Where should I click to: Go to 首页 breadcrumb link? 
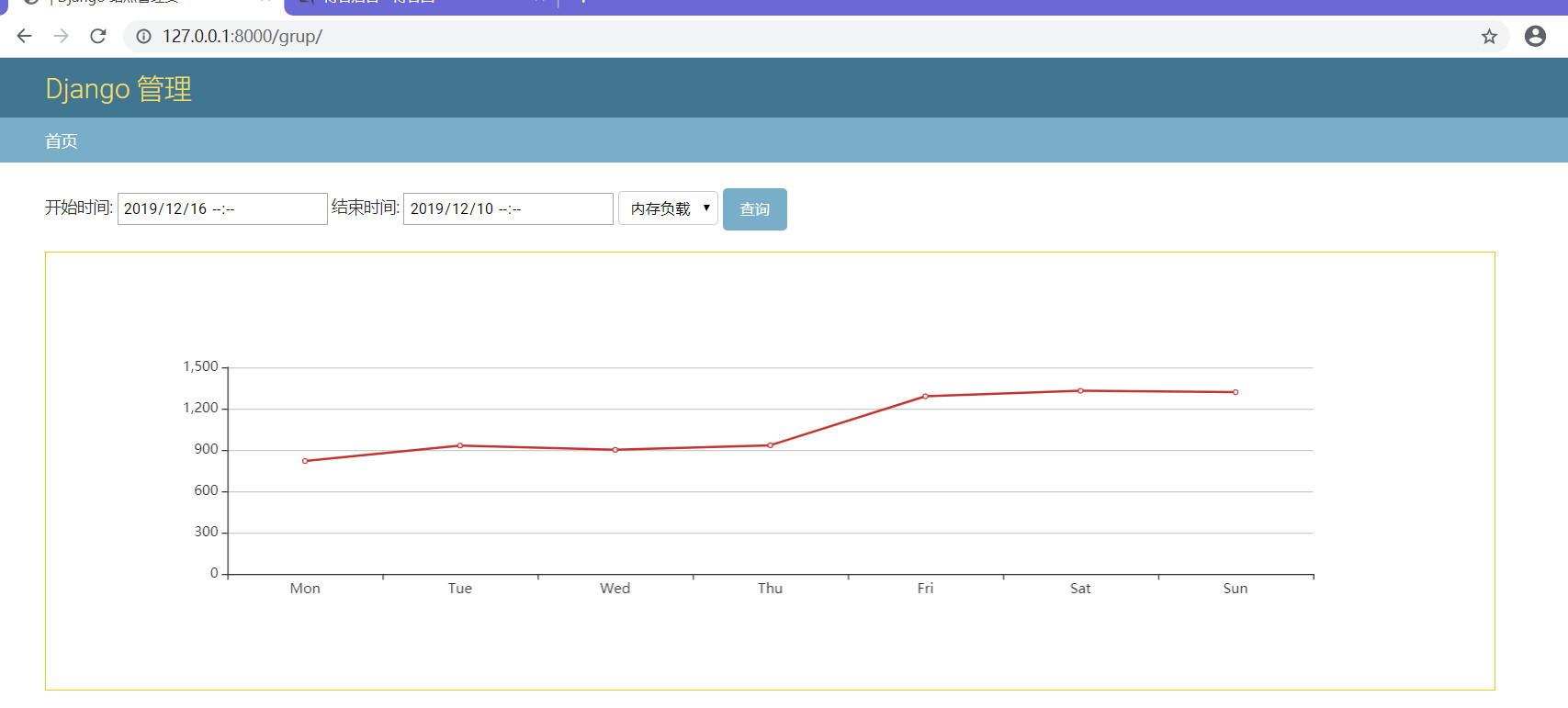62,140
